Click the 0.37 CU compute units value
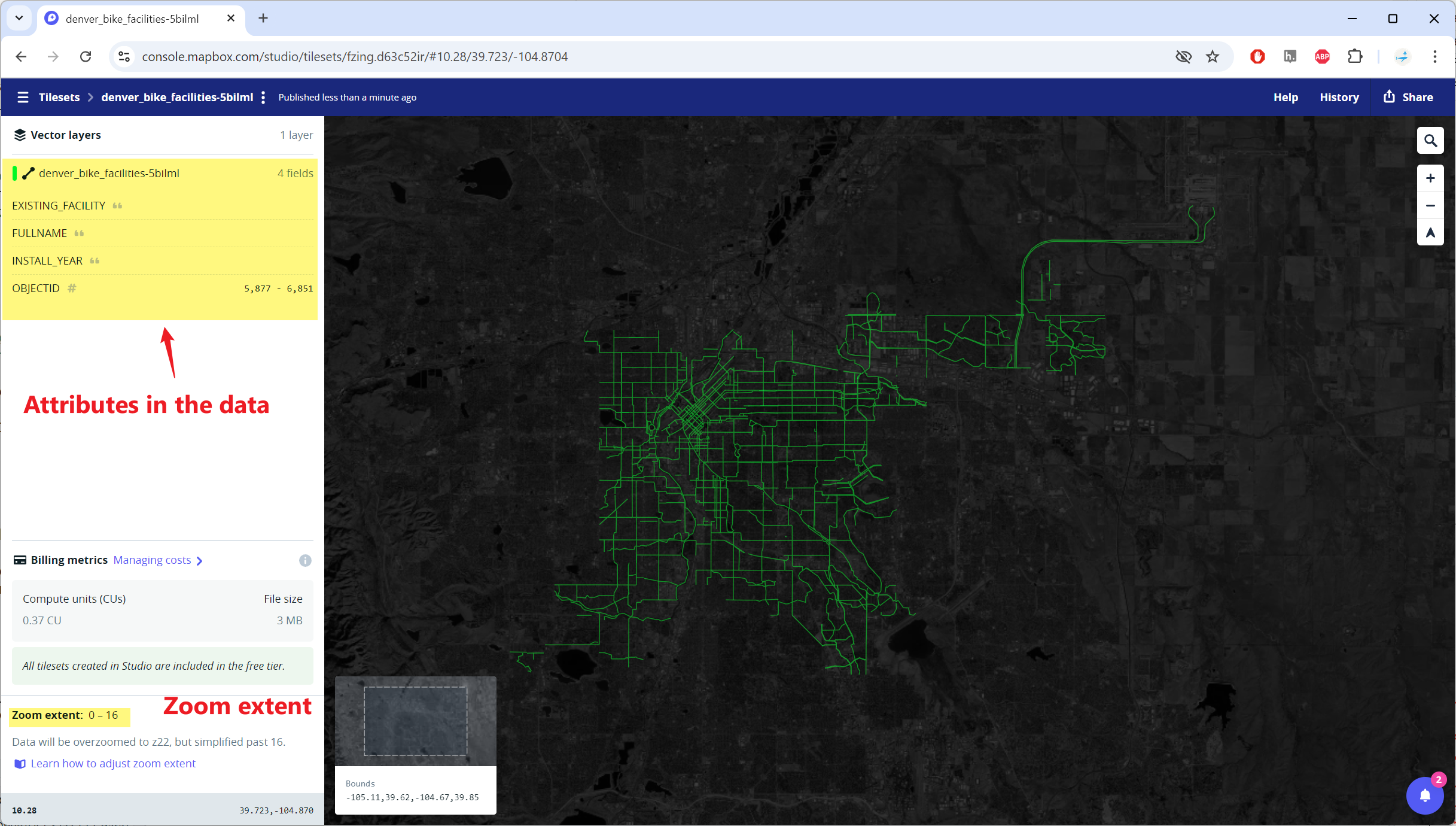Viewport: 1456px width, 826px height. 42,621
